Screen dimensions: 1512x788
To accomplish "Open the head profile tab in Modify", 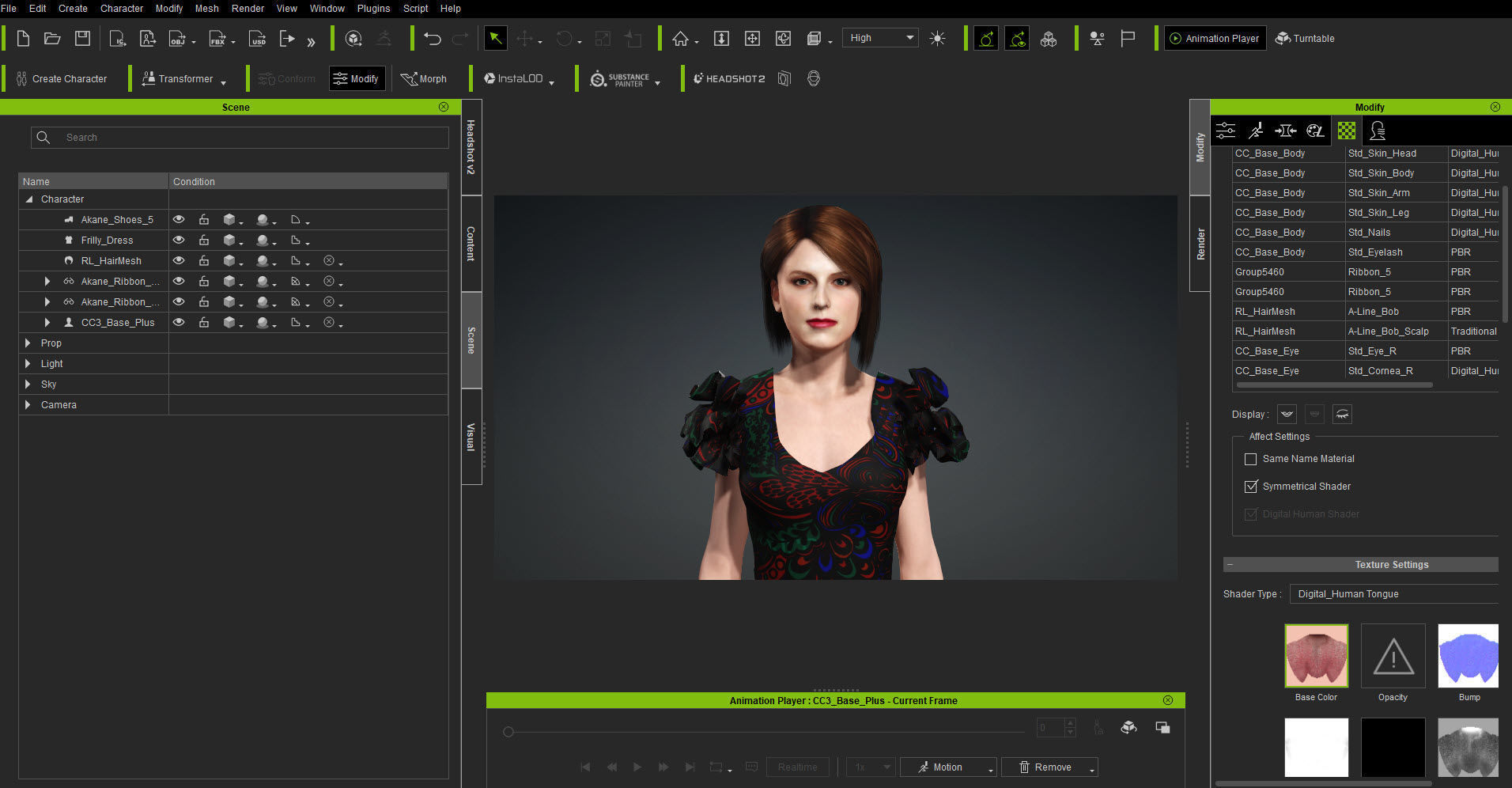I will coord(1378,131).
